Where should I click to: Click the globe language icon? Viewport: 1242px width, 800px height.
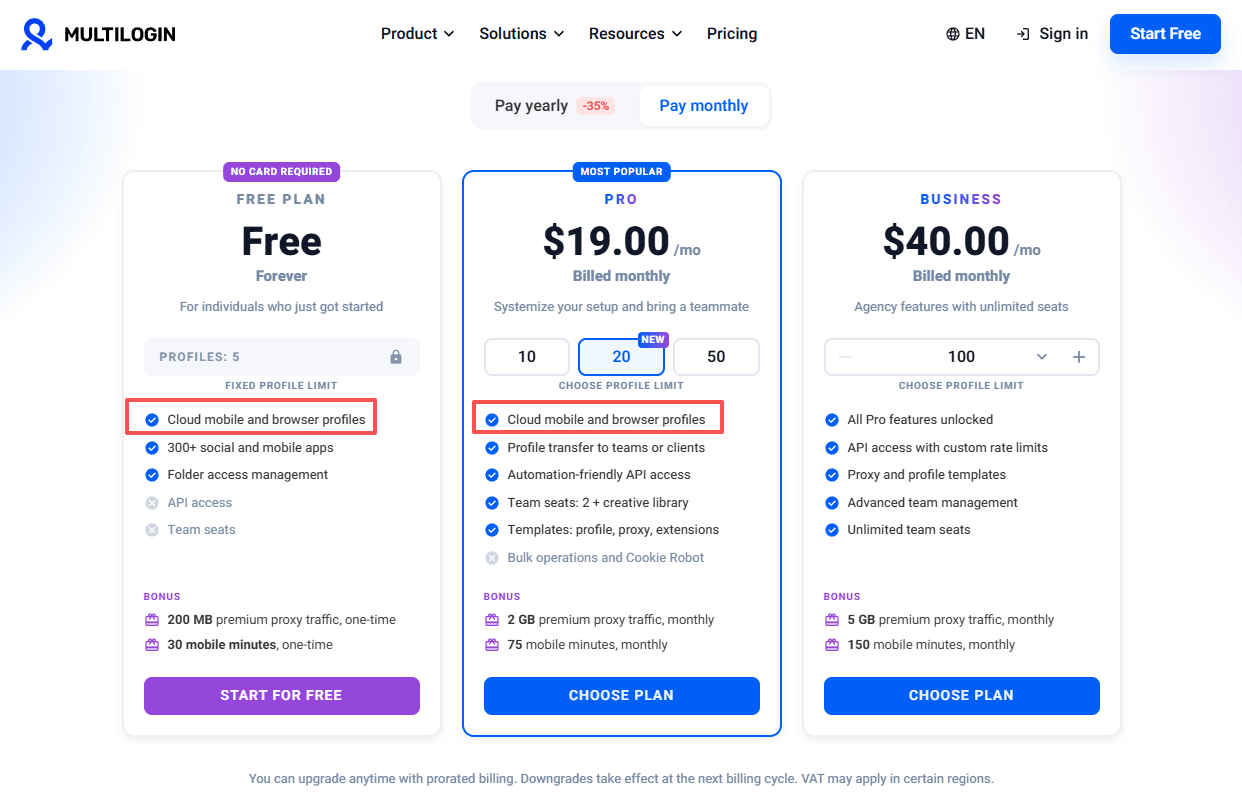(953, 34)
